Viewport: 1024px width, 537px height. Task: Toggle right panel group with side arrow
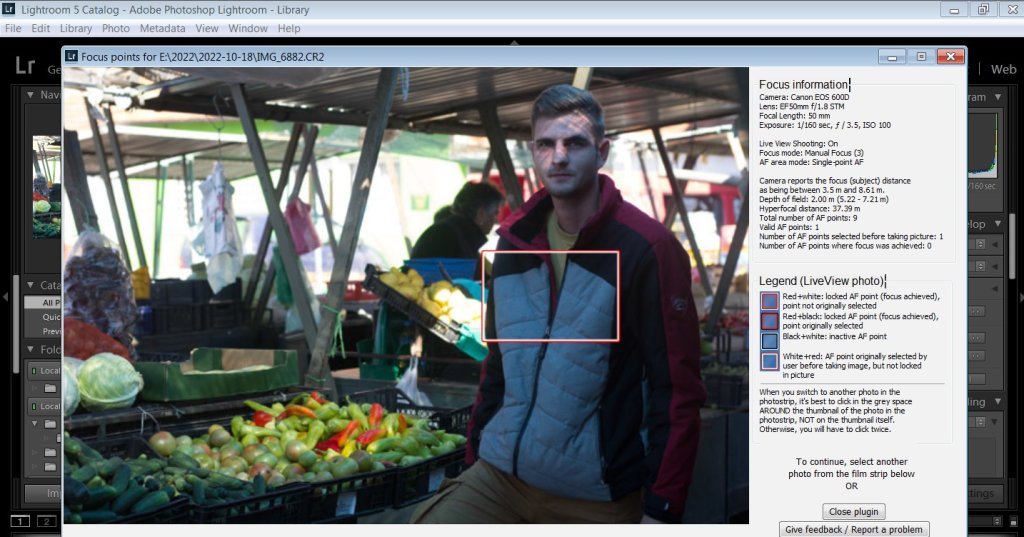coord(1019,297)
